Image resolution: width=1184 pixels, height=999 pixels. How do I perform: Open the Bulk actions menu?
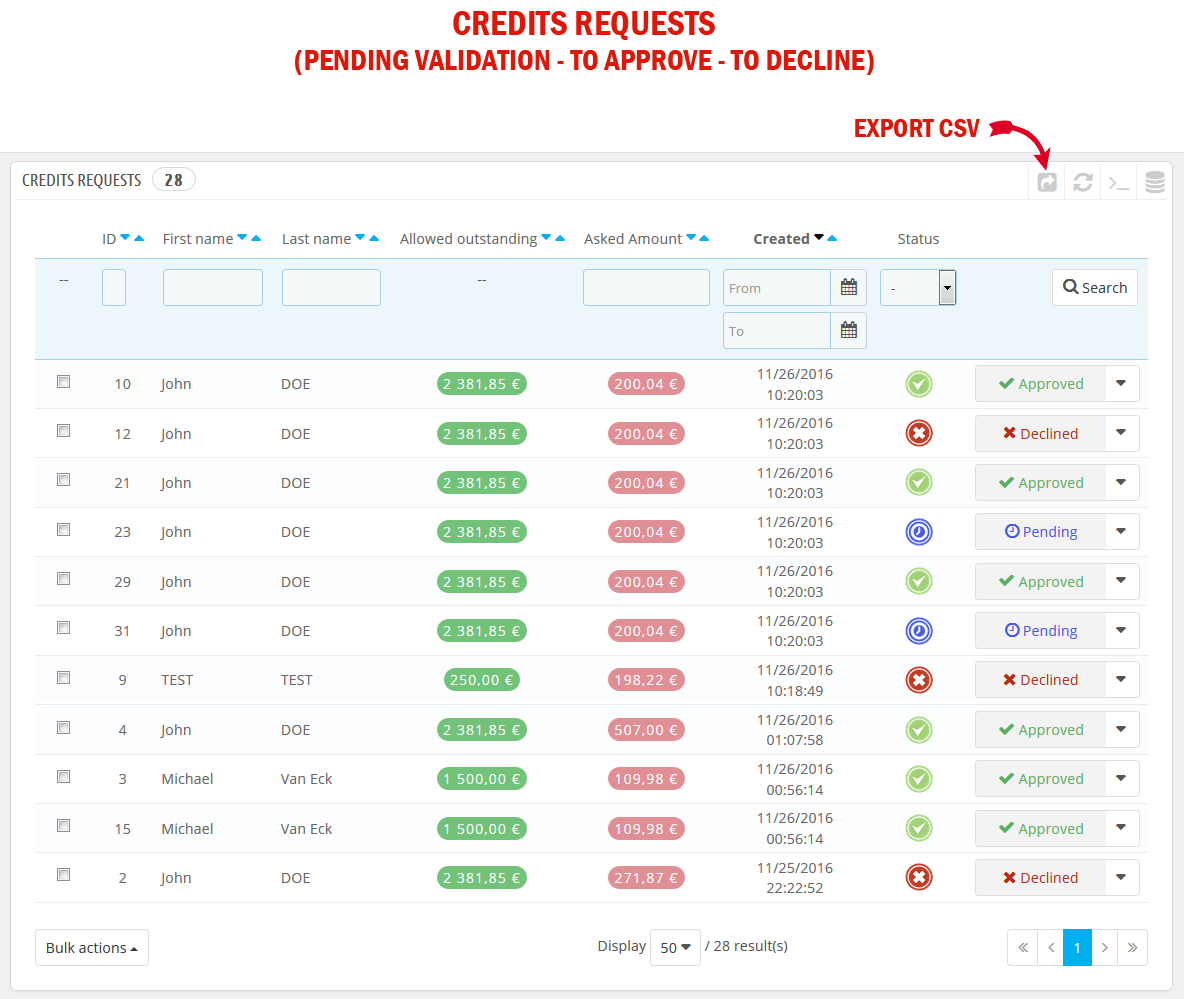coord(91,948)
